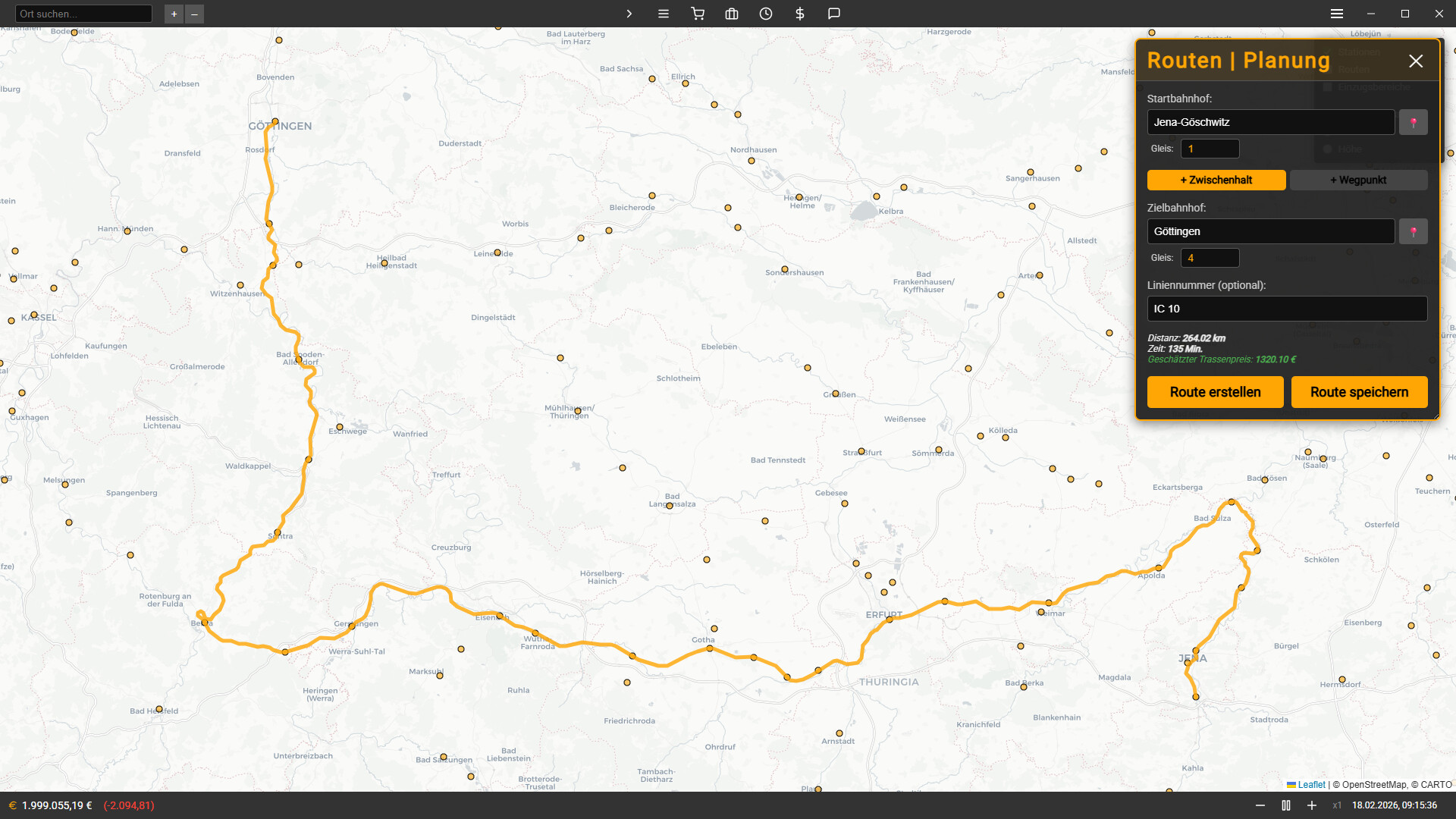This screenshot has width=1456, height=819.
Task: Decrease game speed with minus button
Action: (x=1260, y=805)
